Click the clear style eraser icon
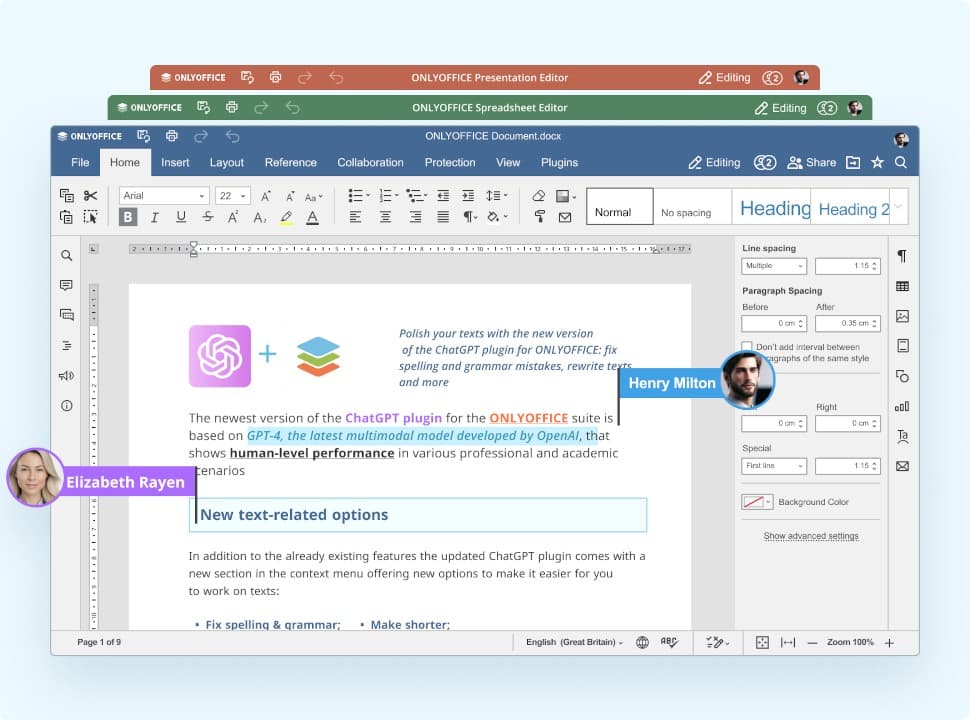Image resolution: width=970 pixels, height=720 pixels. tap(539, 196)
